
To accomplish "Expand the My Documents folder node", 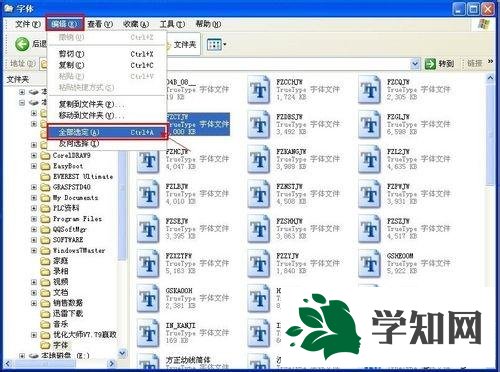I will (x=34, y=198).
